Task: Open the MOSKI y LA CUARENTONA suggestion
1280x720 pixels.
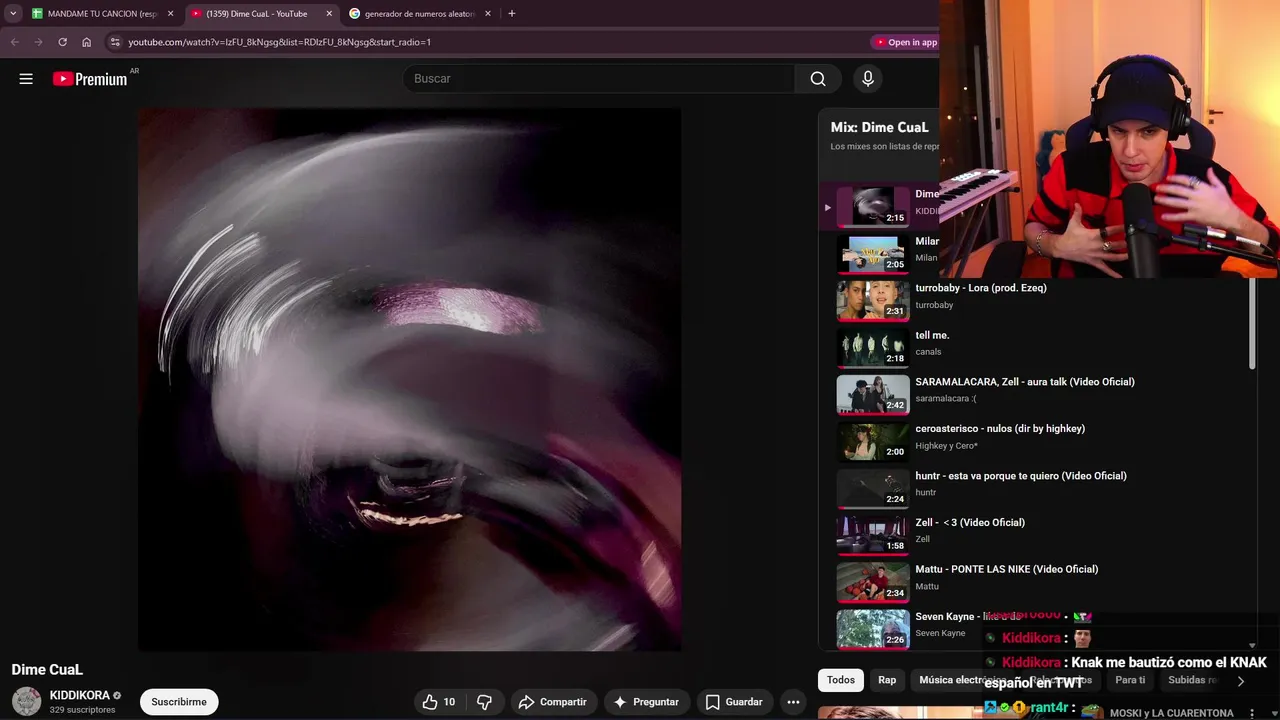Action: click(1171, 713)
